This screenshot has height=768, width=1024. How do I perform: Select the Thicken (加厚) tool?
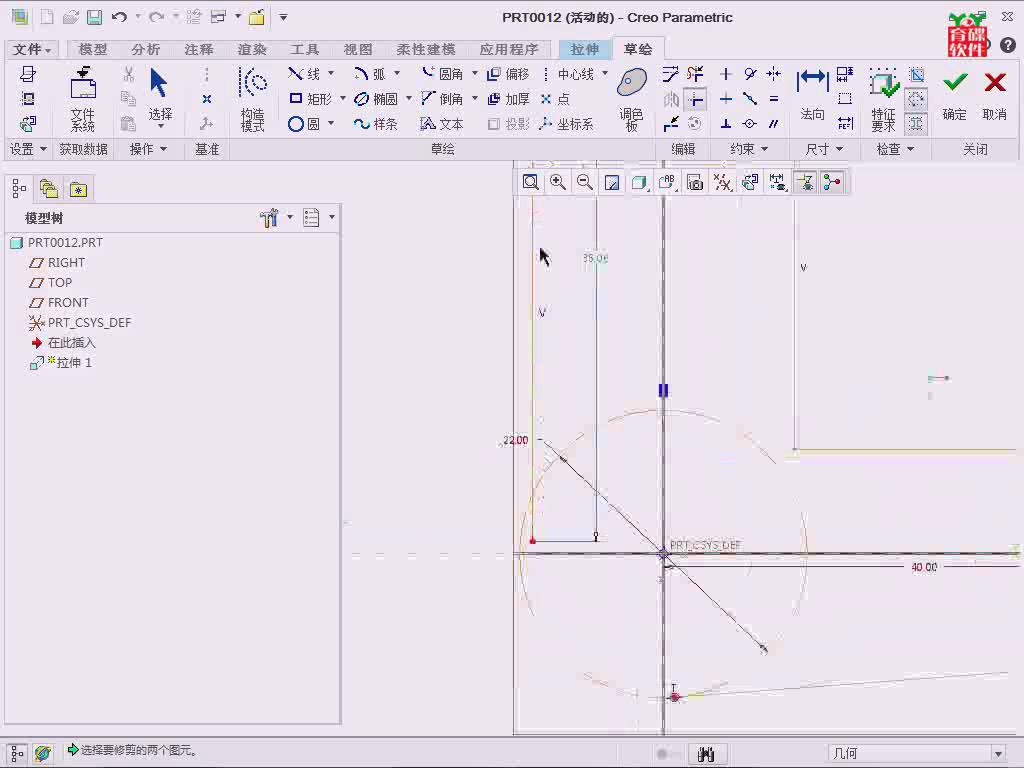pos(508,99)
